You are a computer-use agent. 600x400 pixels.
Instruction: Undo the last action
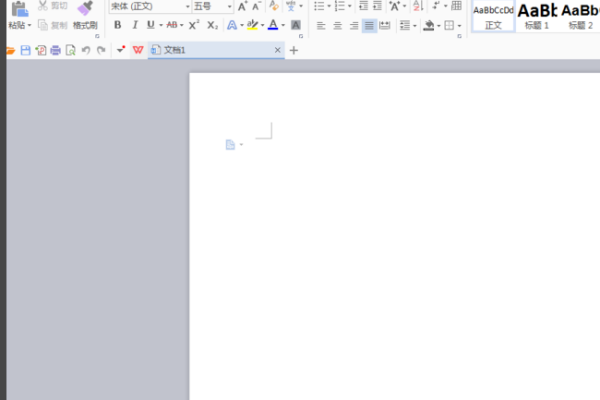coord(86,50)
